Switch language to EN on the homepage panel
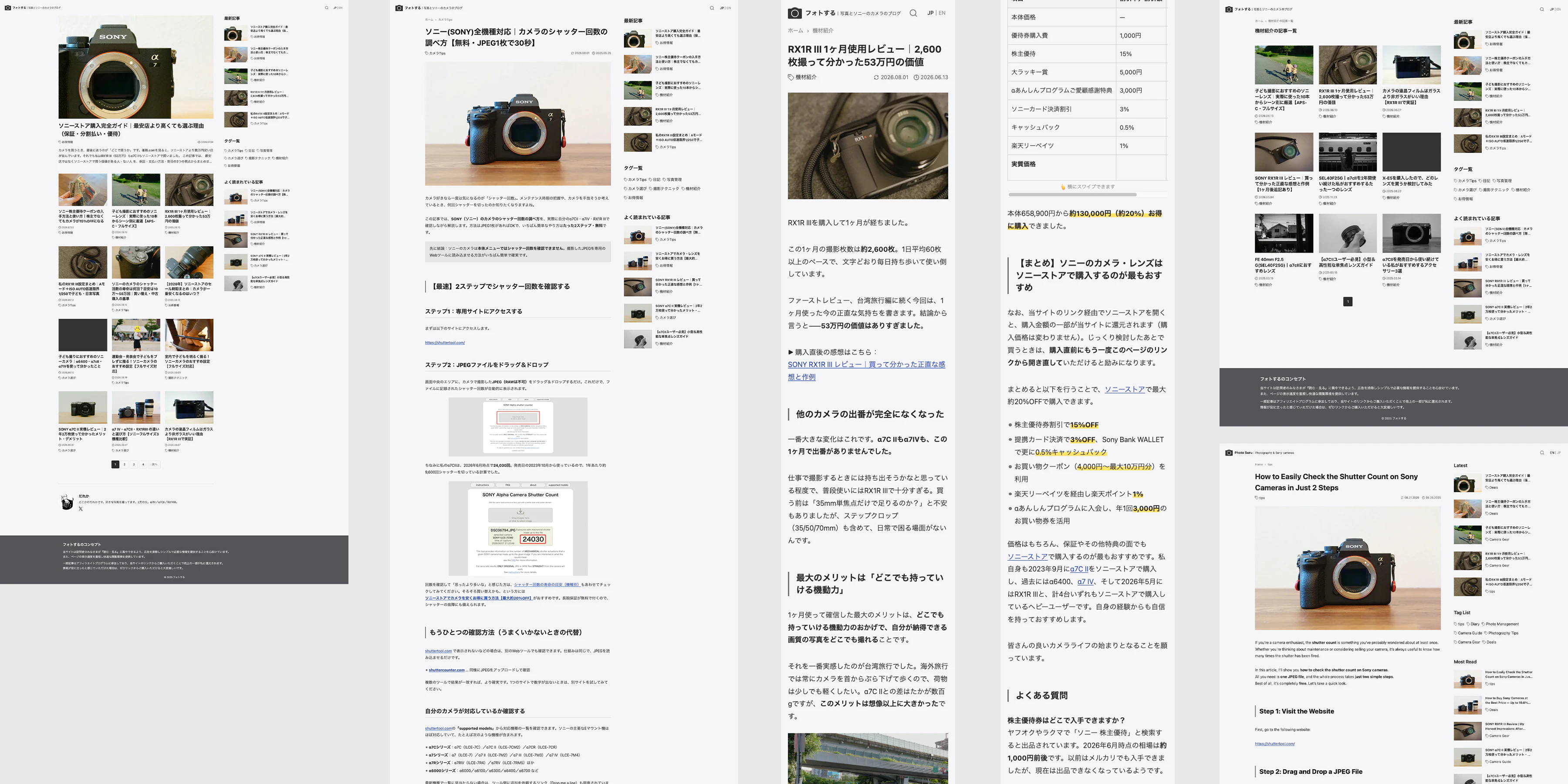Screen dimensions: 1568x784 point(340,8)
